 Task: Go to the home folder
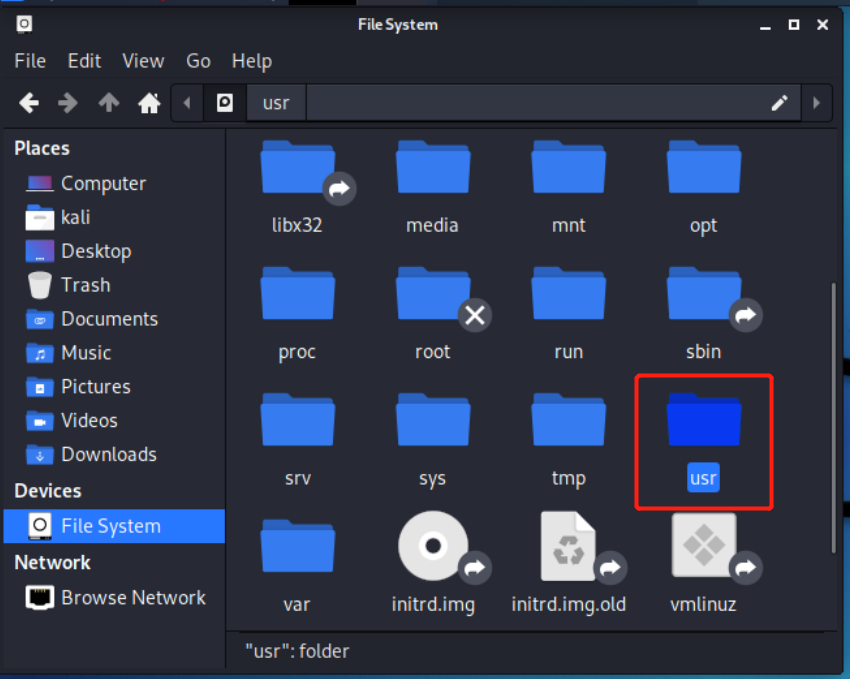click(x=149, y=103)
